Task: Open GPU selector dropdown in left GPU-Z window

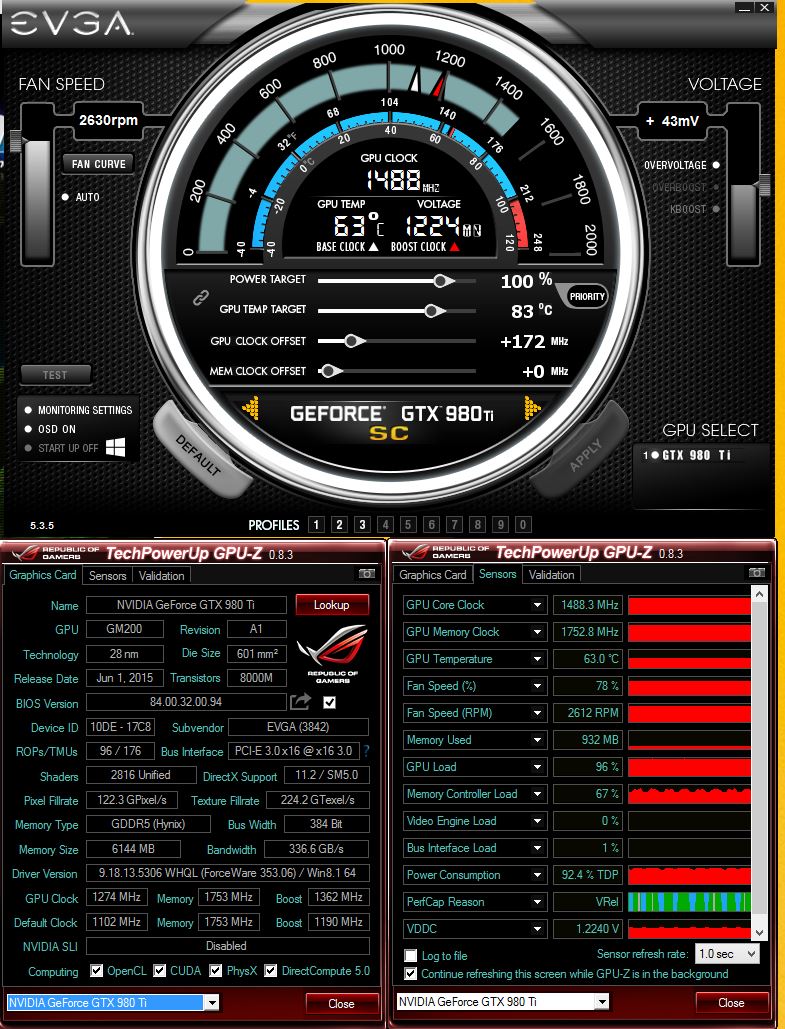Action: coord(211,1002)
